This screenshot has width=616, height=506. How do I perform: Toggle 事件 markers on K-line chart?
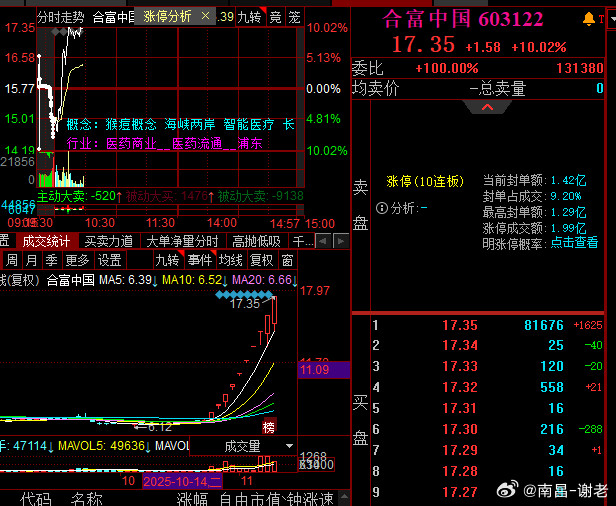200,260
